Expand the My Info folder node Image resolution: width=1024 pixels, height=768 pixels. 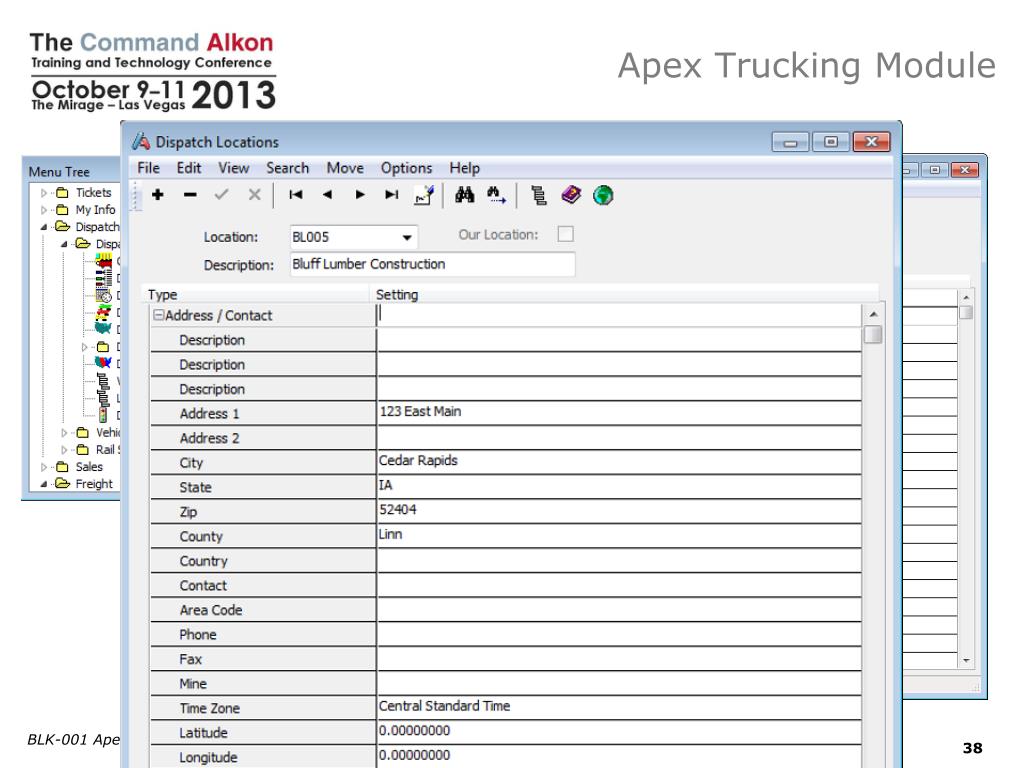point(44,210)
